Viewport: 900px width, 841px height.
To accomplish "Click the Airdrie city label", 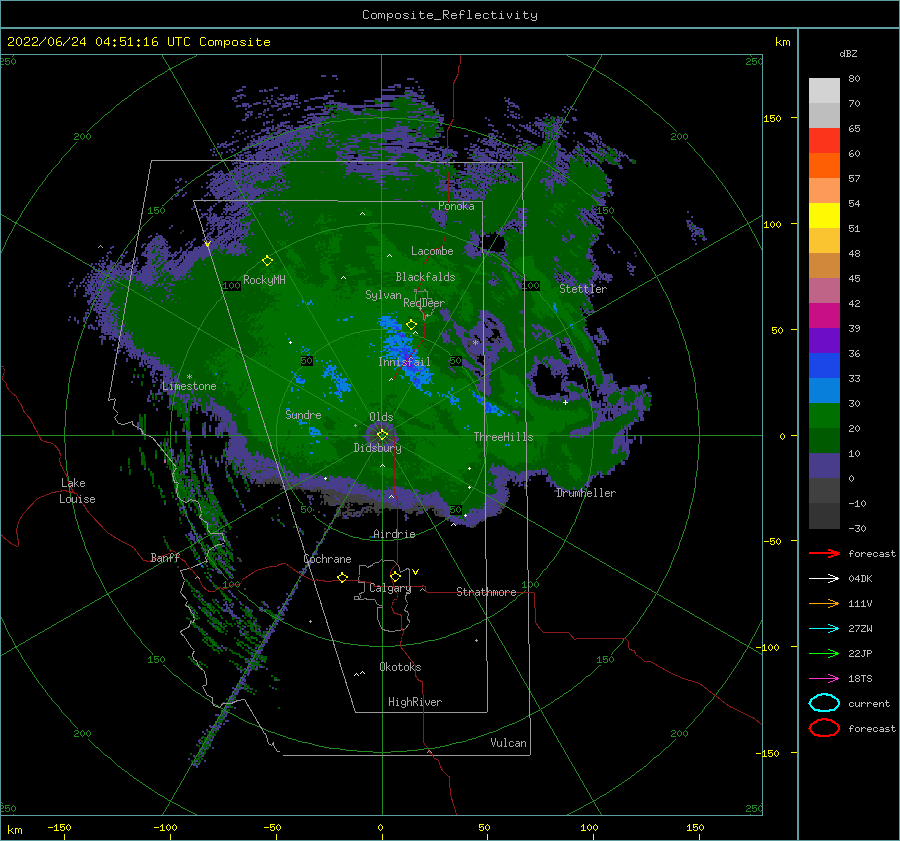I will (x=394, y=534).
